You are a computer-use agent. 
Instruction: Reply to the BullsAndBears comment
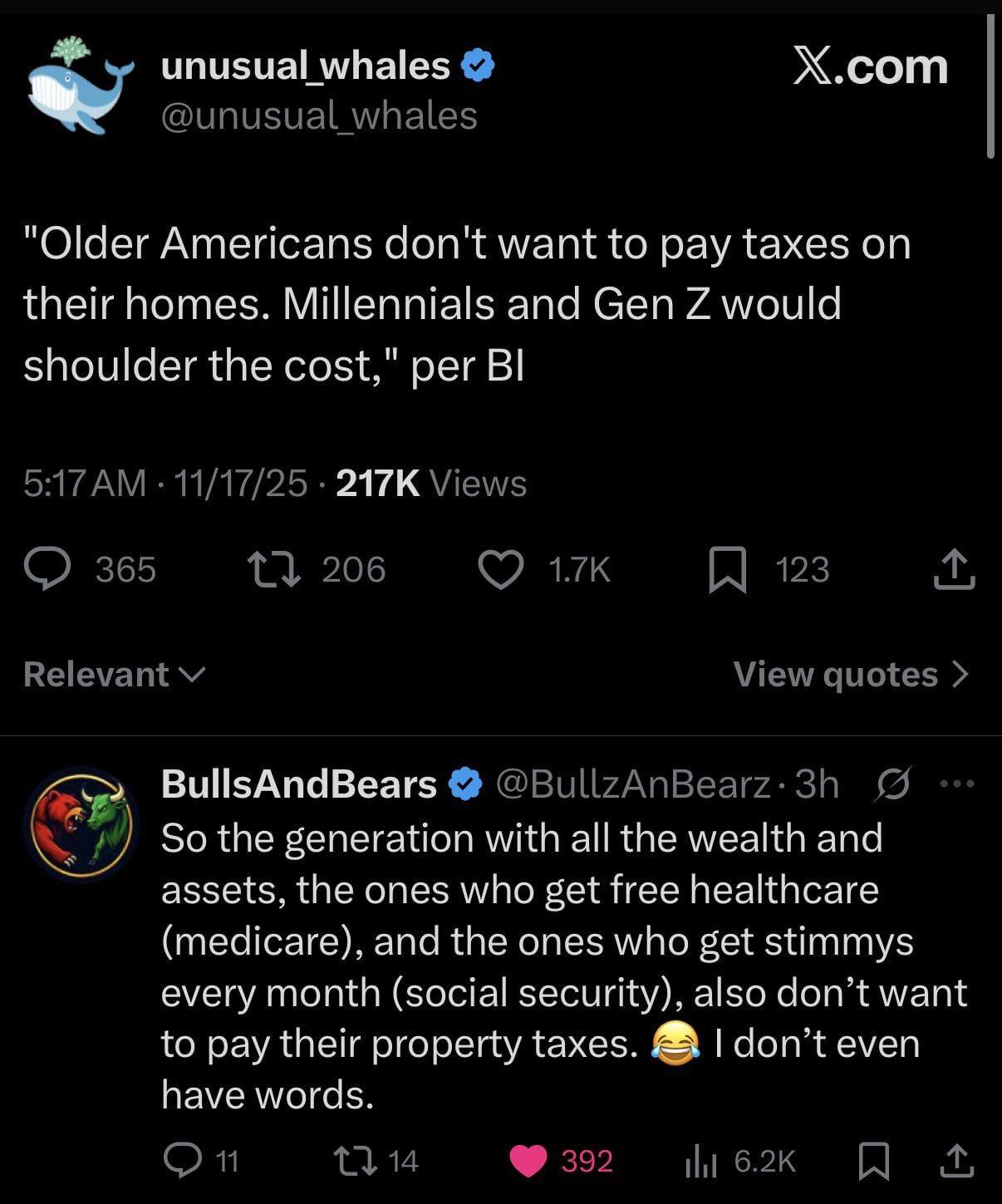[182, 1160]
